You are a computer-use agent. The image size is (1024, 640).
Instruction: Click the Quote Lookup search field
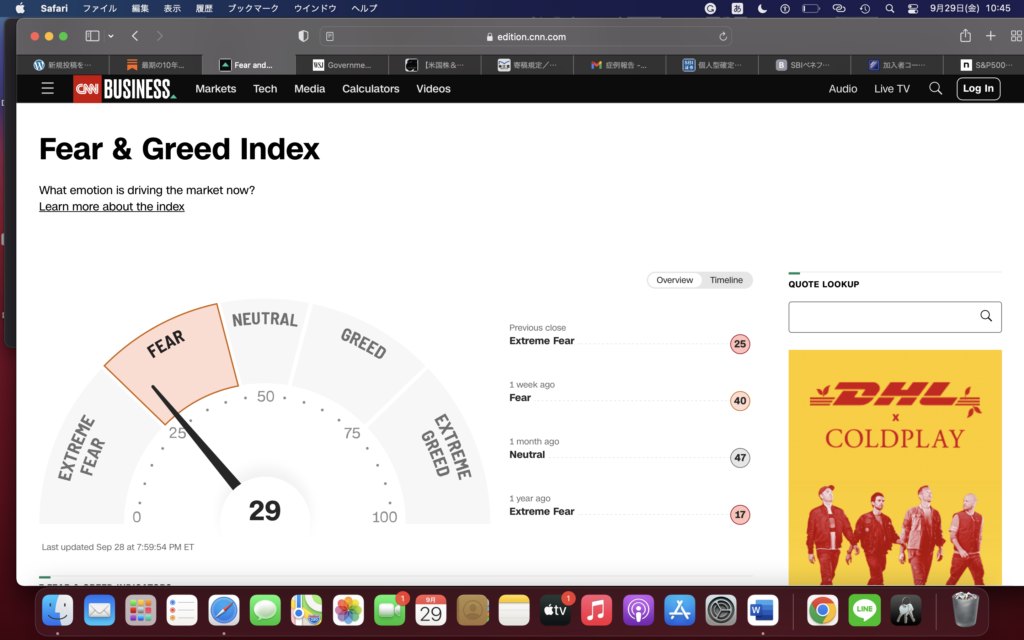882,317
